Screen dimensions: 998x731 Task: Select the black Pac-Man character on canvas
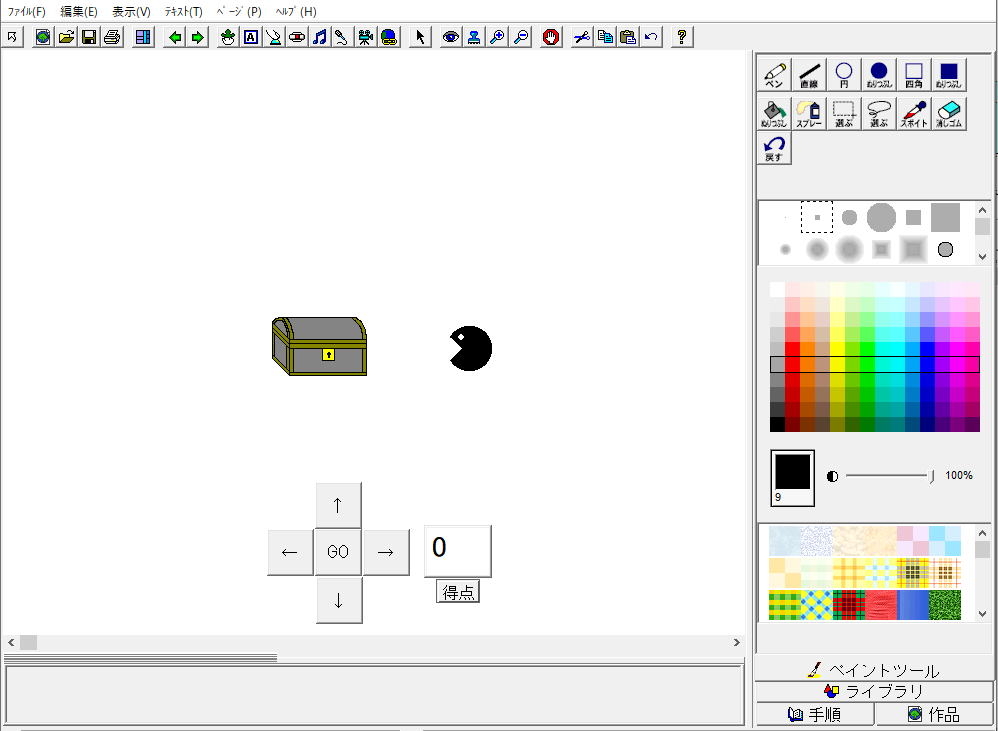point(470,348)
